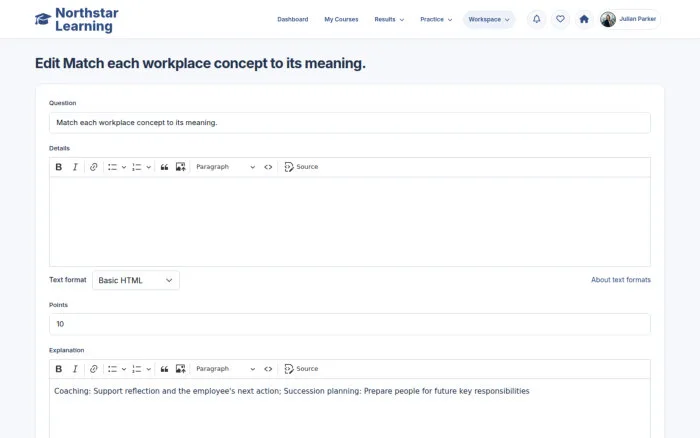Insert bulleted list in Explanation editor
The image size is (700, 438).
click(x=112, y=369)
